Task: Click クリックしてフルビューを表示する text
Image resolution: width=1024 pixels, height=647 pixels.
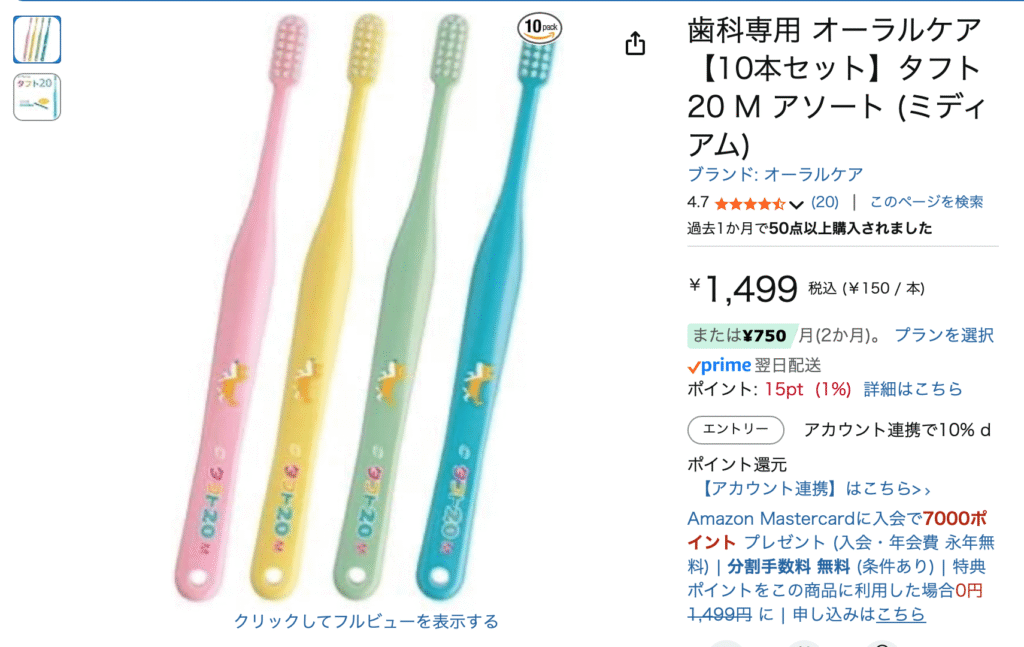Action: (366, 621)
